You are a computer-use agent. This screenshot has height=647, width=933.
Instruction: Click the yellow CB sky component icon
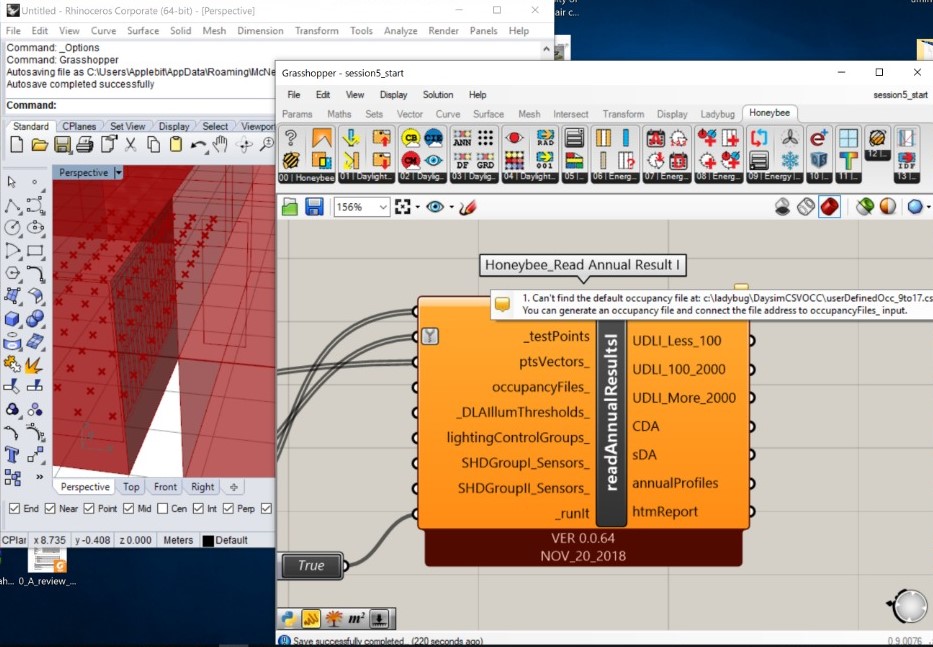pyautogui.click(x=411, y=138)
